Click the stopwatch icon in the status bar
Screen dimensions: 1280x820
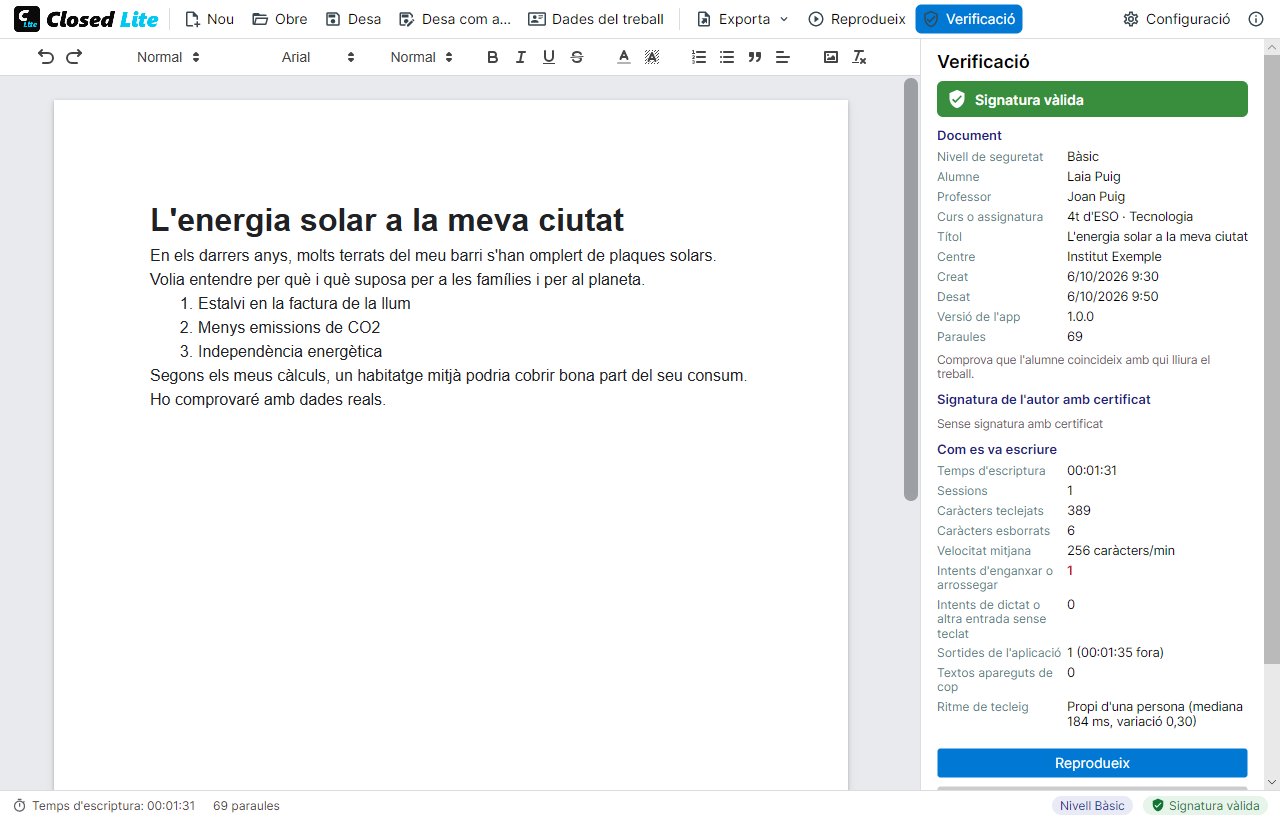pyautogui.click(x=19, y=806)
